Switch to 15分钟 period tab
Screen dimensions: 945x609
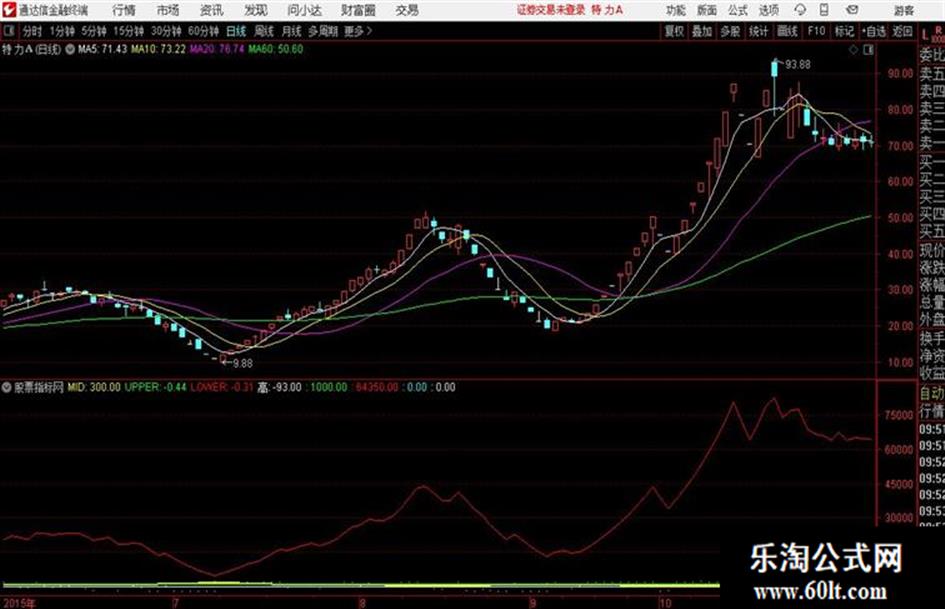pyautogui.click(x=129, y=31)
